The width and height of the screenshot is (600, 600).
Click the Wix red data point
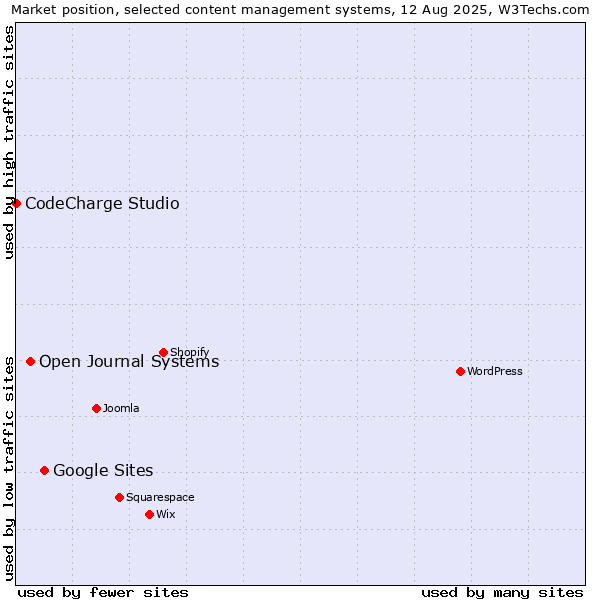point(150,514)
